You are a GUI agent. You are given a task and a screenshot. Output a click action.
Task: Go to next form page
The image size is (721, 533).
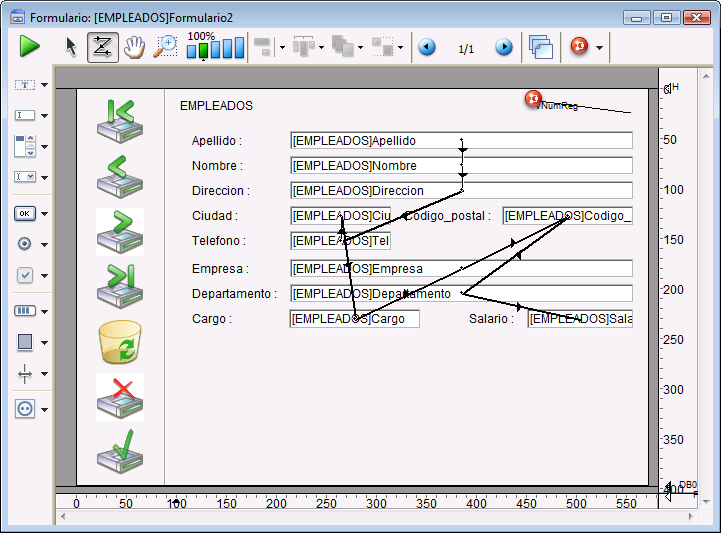click(504, 47)
